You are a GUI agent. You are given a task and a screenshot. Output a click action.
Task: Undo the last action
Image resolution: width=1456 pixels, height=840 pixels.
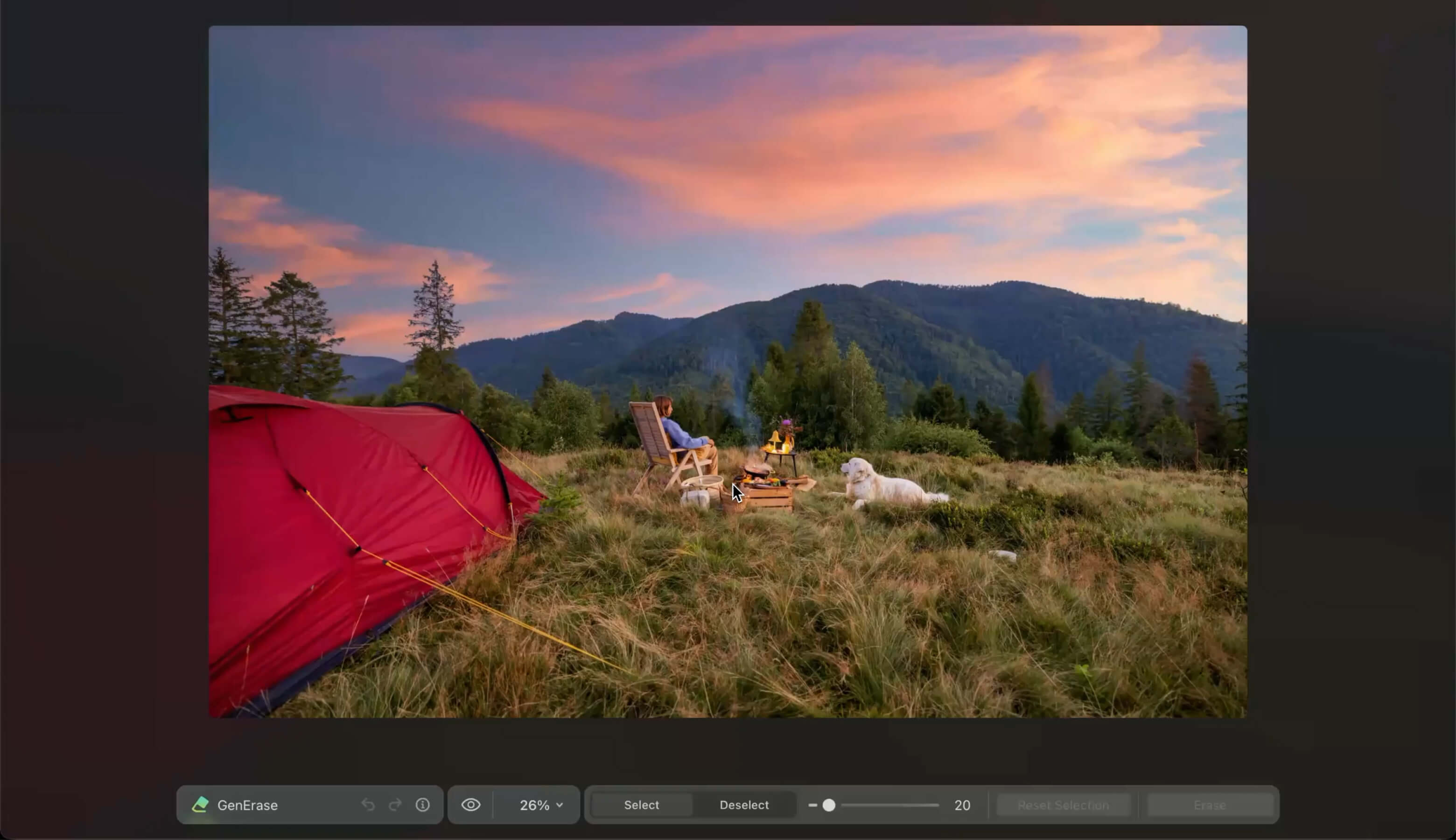pyautogui.click(x=368, y=805)
